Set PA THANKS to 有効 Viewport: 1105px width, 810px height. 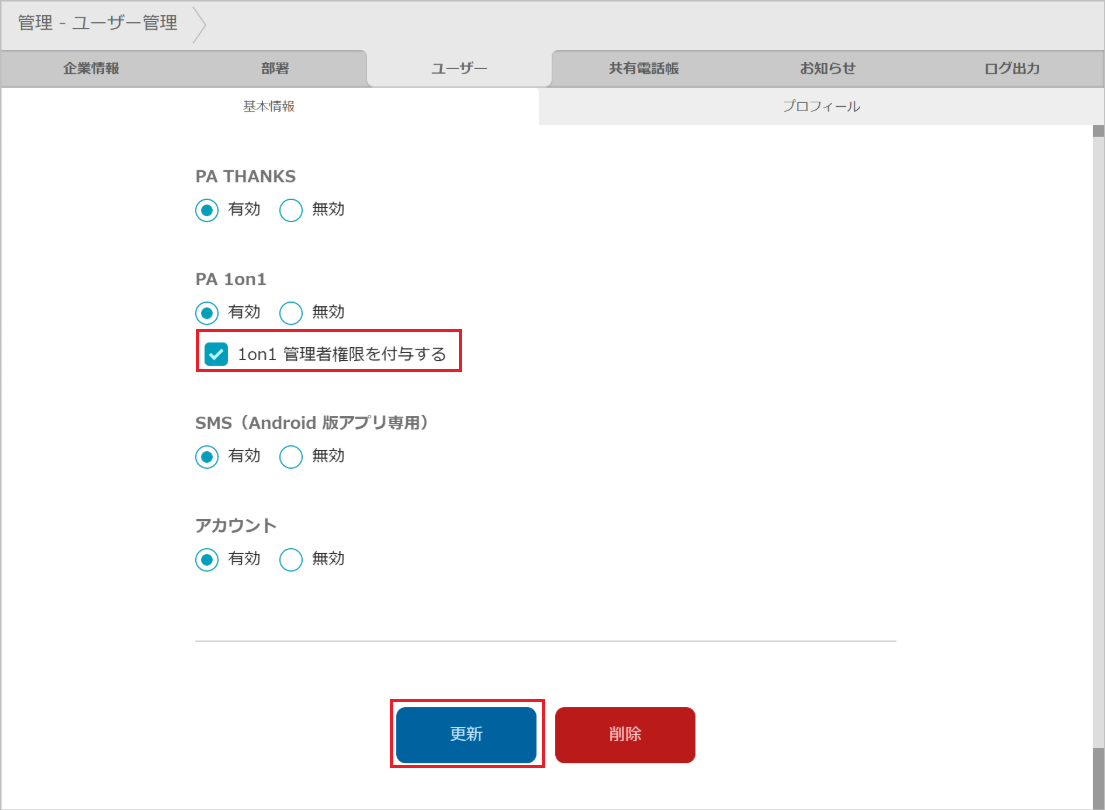[x=206, y=210]
